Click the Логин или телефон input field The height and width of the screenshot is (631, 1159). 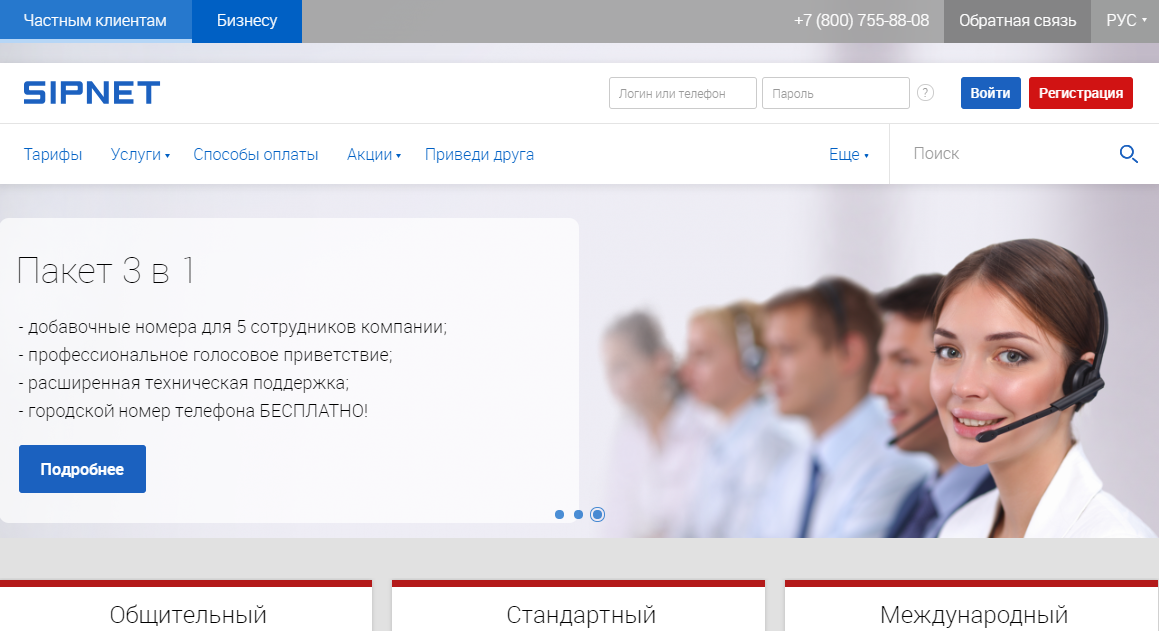[682, 92]
